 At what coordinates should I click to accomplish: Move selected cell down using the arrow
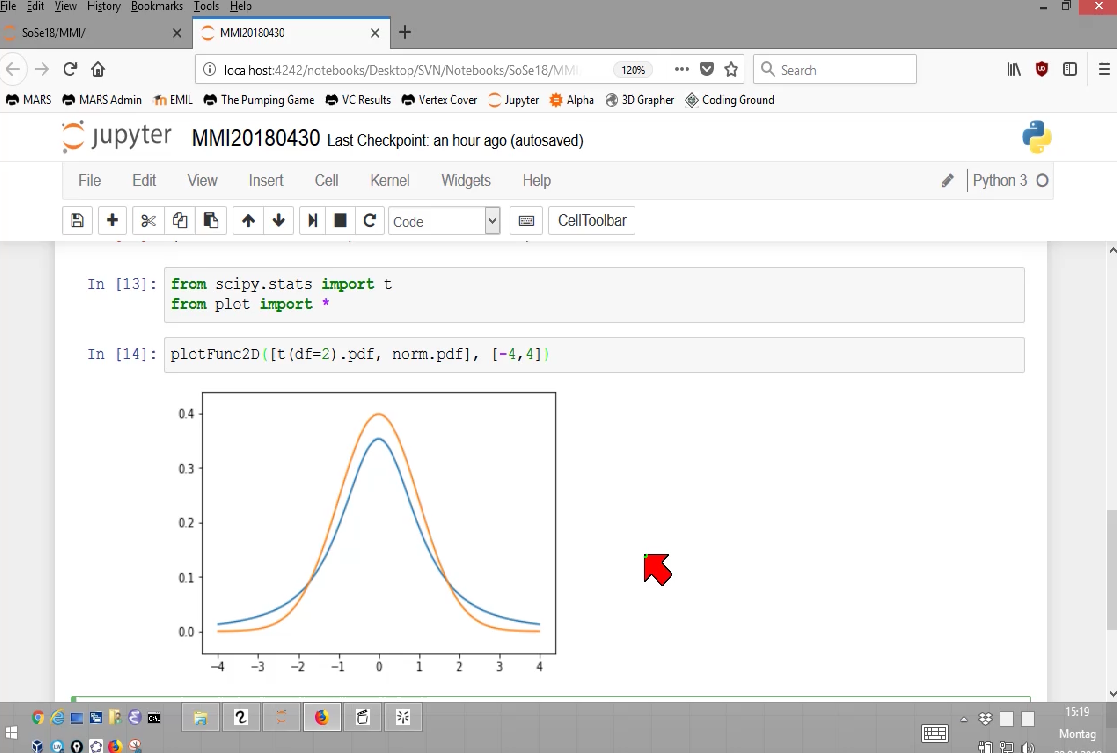pyautogui.click(x=279, y=221)
